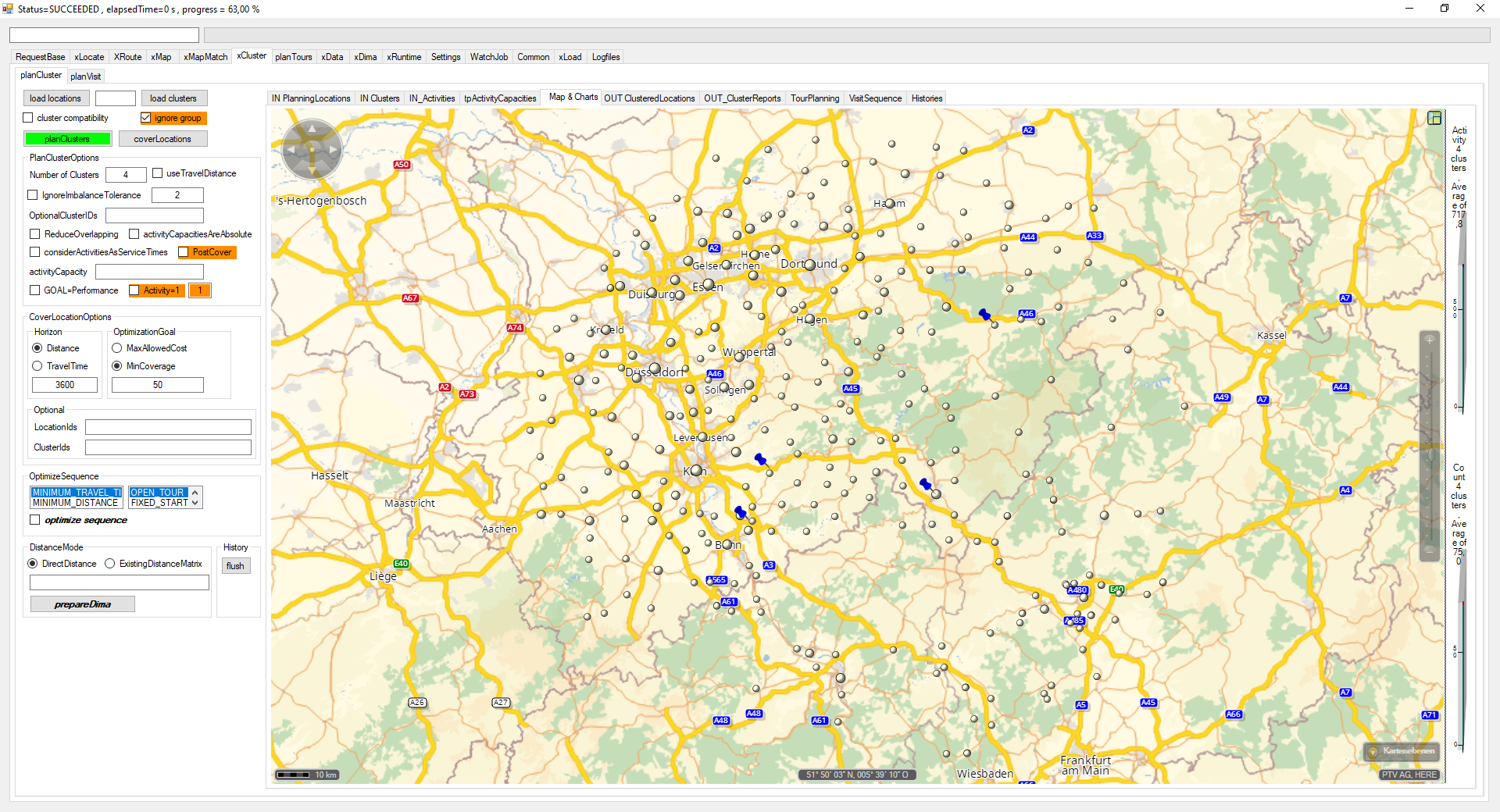Click the zoom-out minus on map slider
The height and width of the screenshot is (812, 1500).
pyautogui.click(x=1430, y=550)
